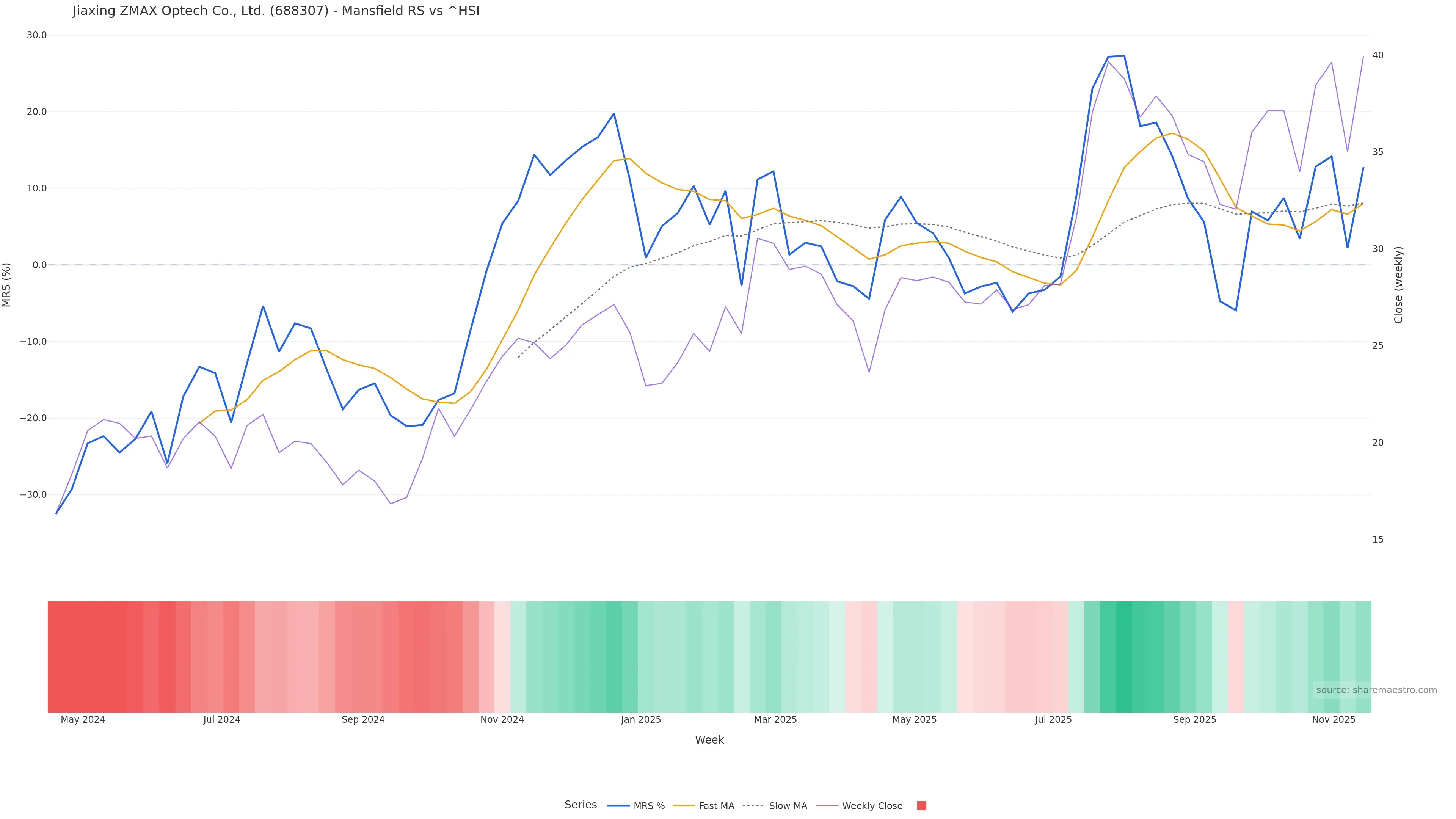The height and width of the screenshot is (819, 1456).
Task: Toggle the Slow MA dashed legend entry
Action: (775, 806)
